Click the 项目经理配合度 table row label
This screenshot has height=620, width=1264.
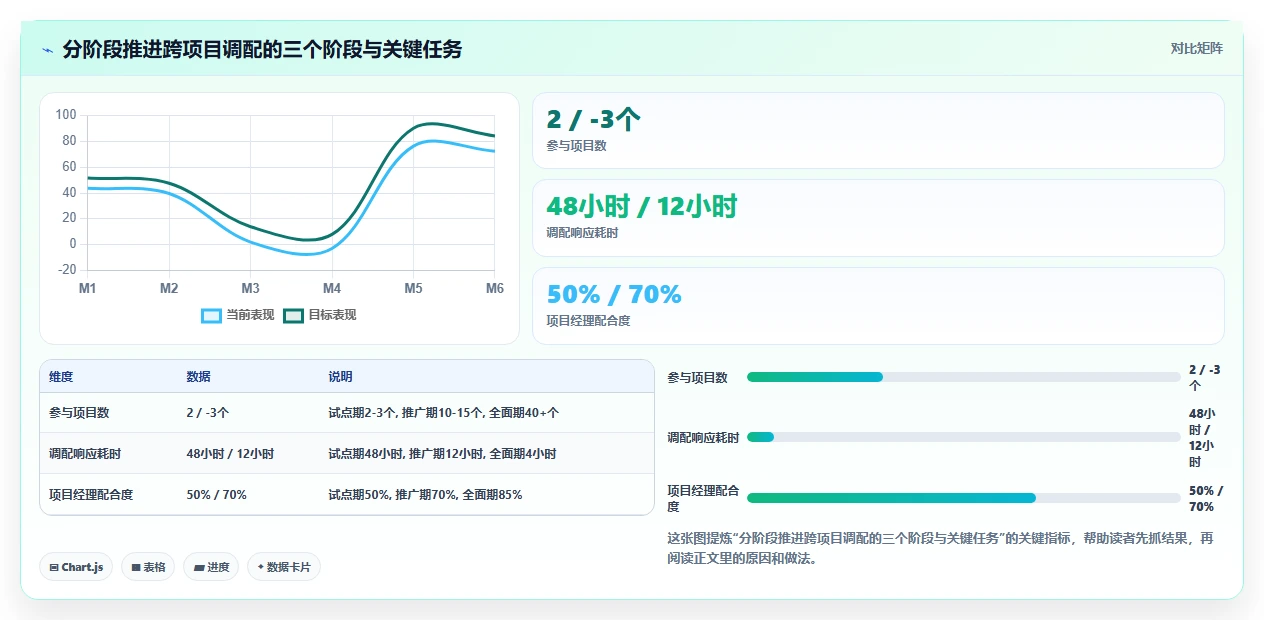(91, 494)
